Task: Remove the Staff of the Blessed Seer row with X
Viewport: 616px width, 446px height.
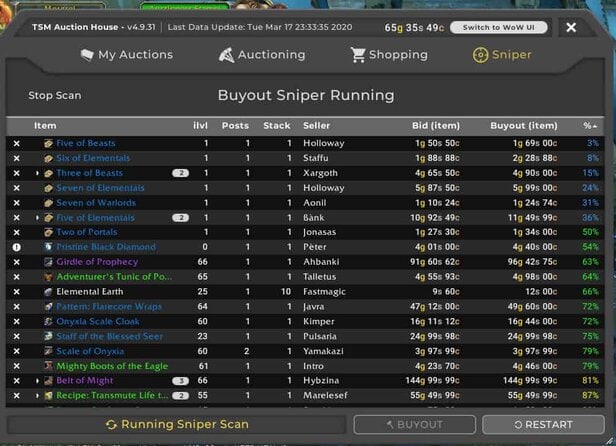Action: [16, 336]
